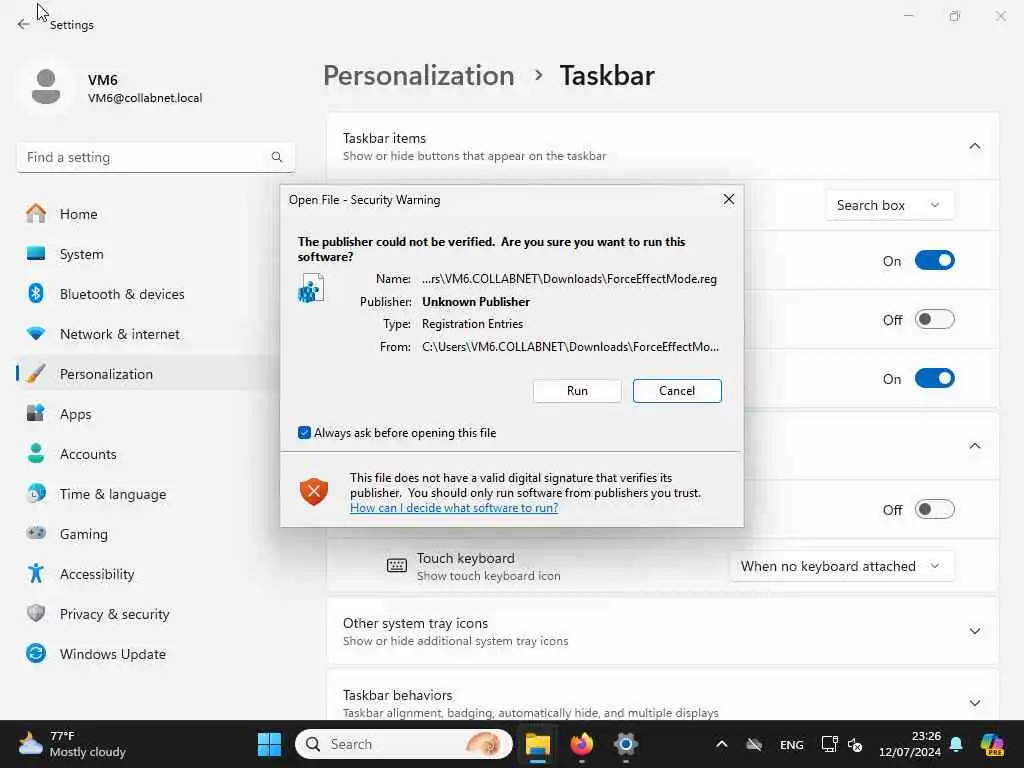Click the red shield warning icon

tap(313, 491)
